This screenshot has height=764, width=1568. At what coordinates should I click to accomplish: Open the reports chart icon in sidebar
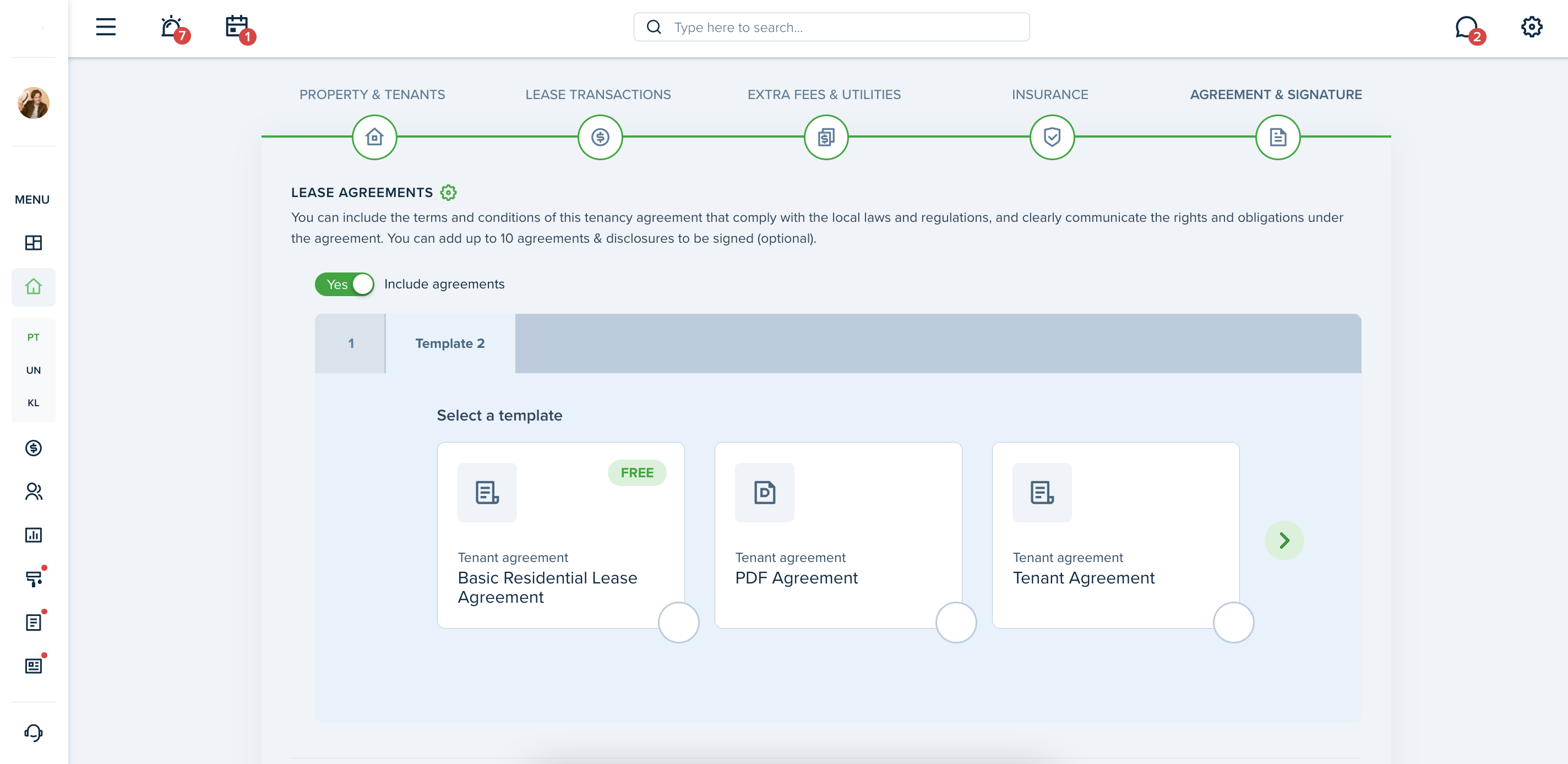point(34,535)
